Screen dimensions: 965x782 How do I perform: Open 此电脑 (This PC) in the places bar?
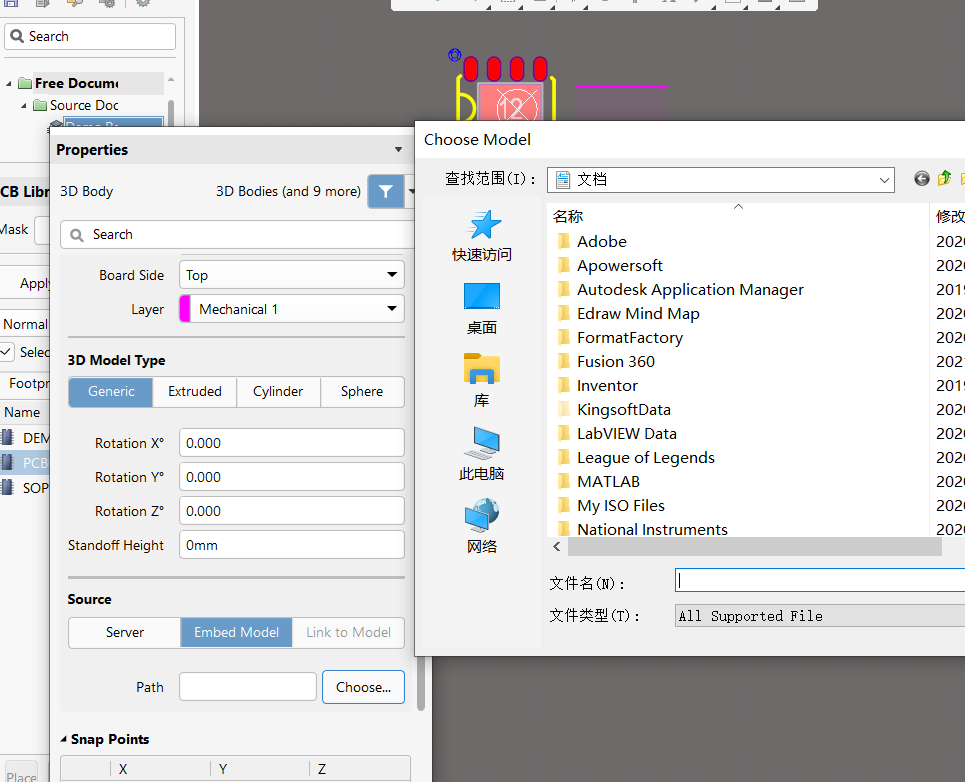pos(482,454)
